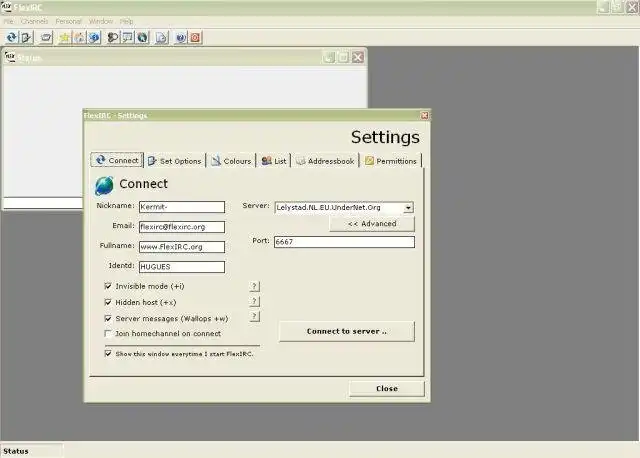Close the Settings dialog with the X
Screen dimensions: 640x458
[424, 116]
